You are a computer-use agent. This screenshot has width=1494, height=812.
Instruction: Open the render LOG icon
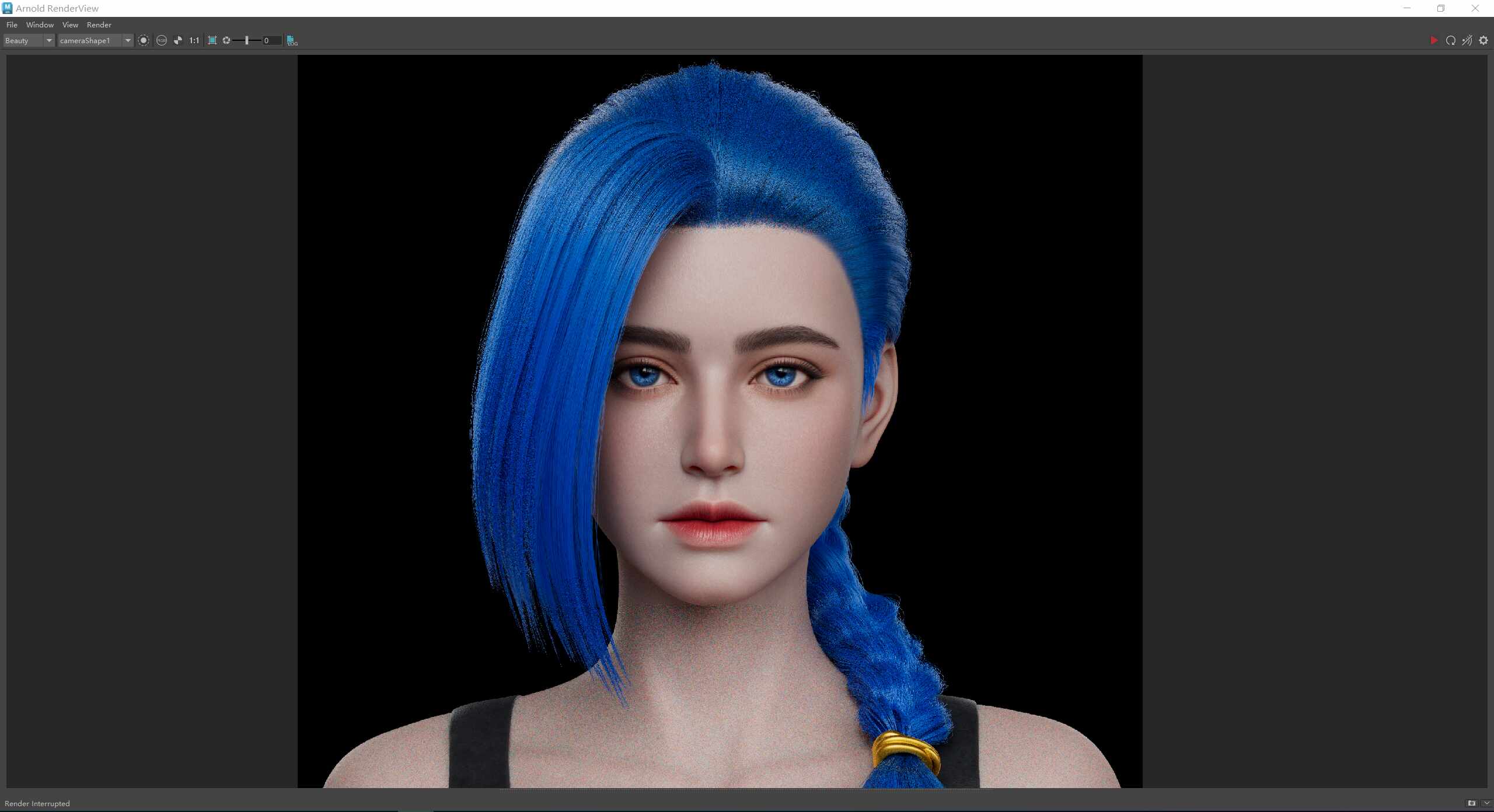[x=292, y=40]
